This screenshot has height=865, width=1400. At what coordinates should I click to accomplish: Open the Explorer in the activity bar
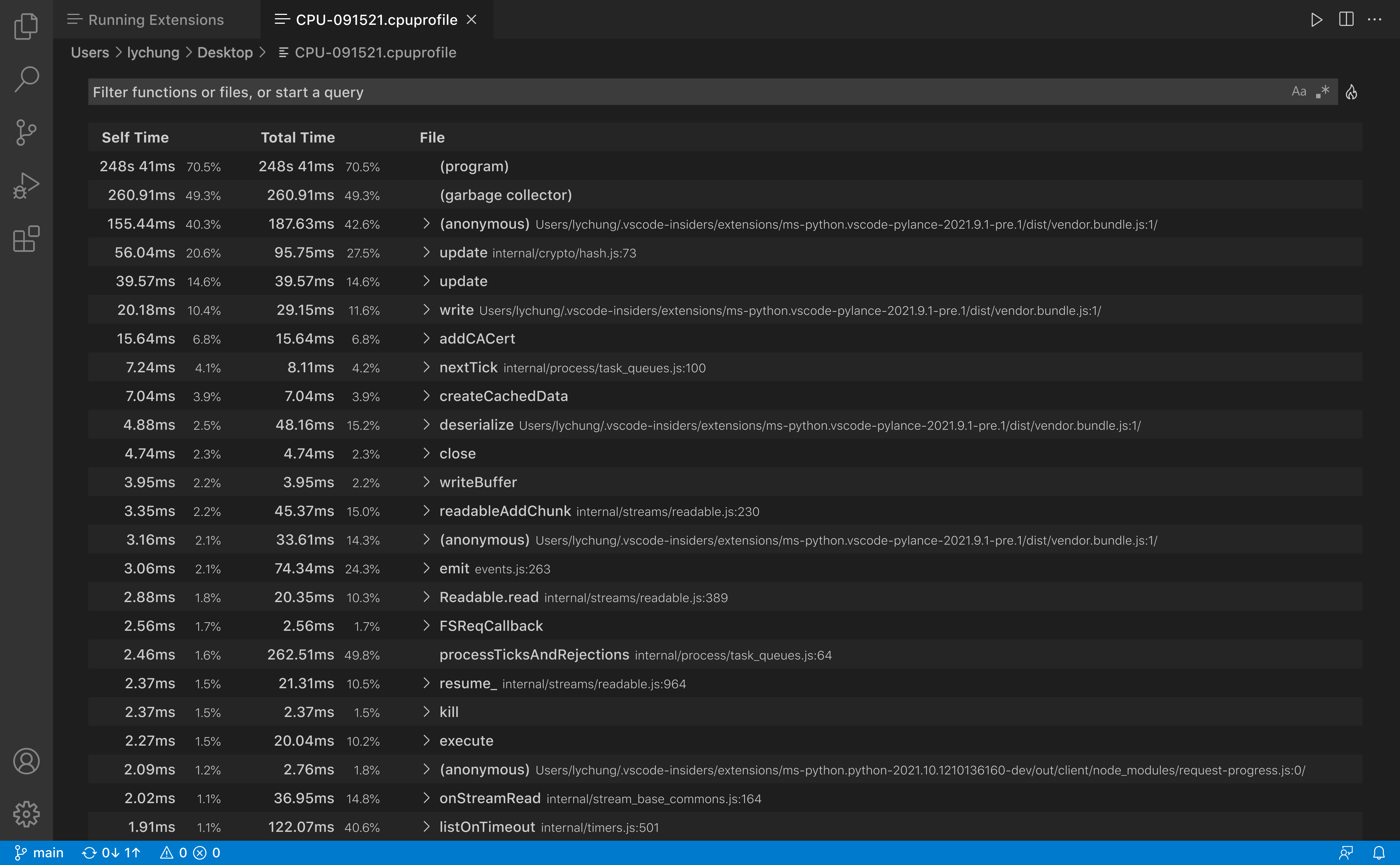point(26,26)
